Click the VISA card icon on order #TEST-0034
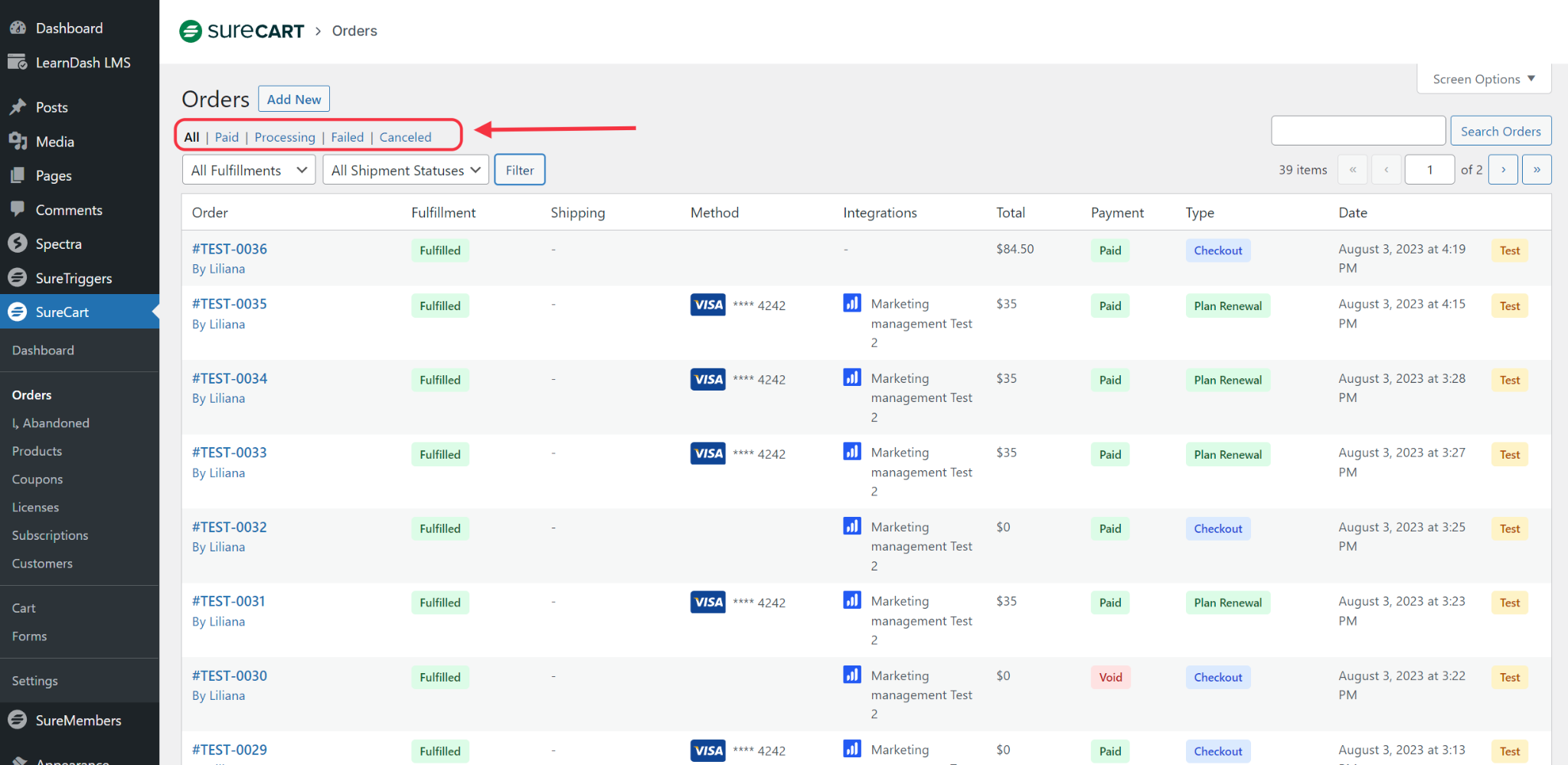Viewport: 1568px width, 765px height. pos(707,380)
